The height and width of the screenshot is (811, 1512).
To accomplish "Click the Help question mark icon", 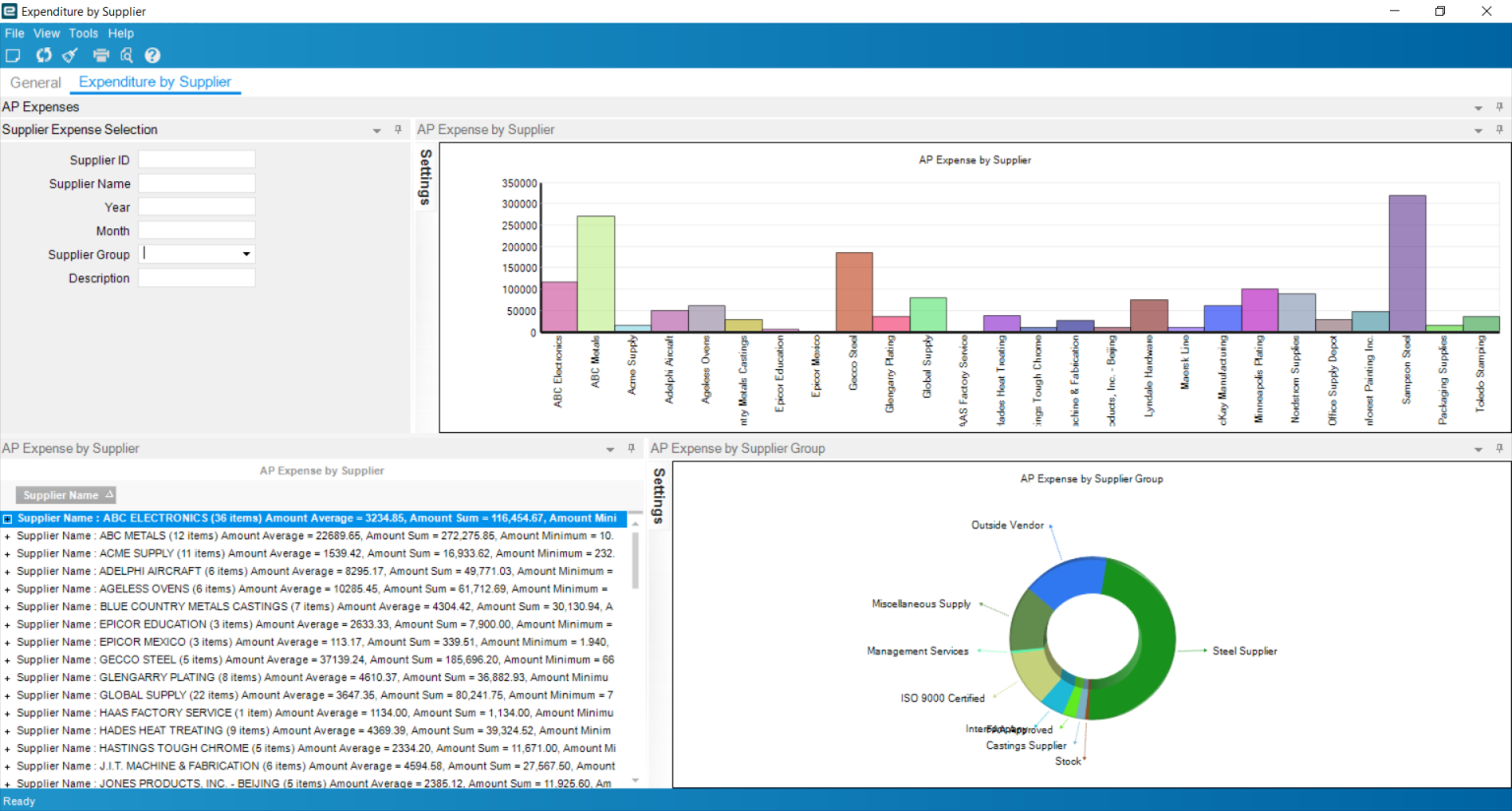I will coord(152,55).
